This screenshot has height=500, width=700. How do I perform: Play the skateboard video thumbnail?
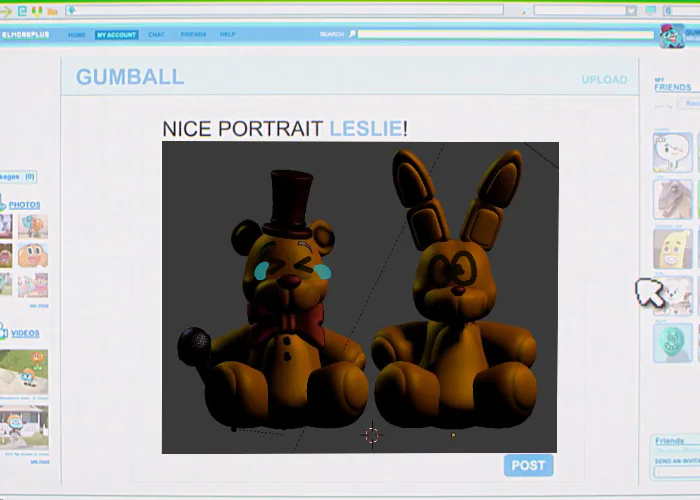coord(24,373)
